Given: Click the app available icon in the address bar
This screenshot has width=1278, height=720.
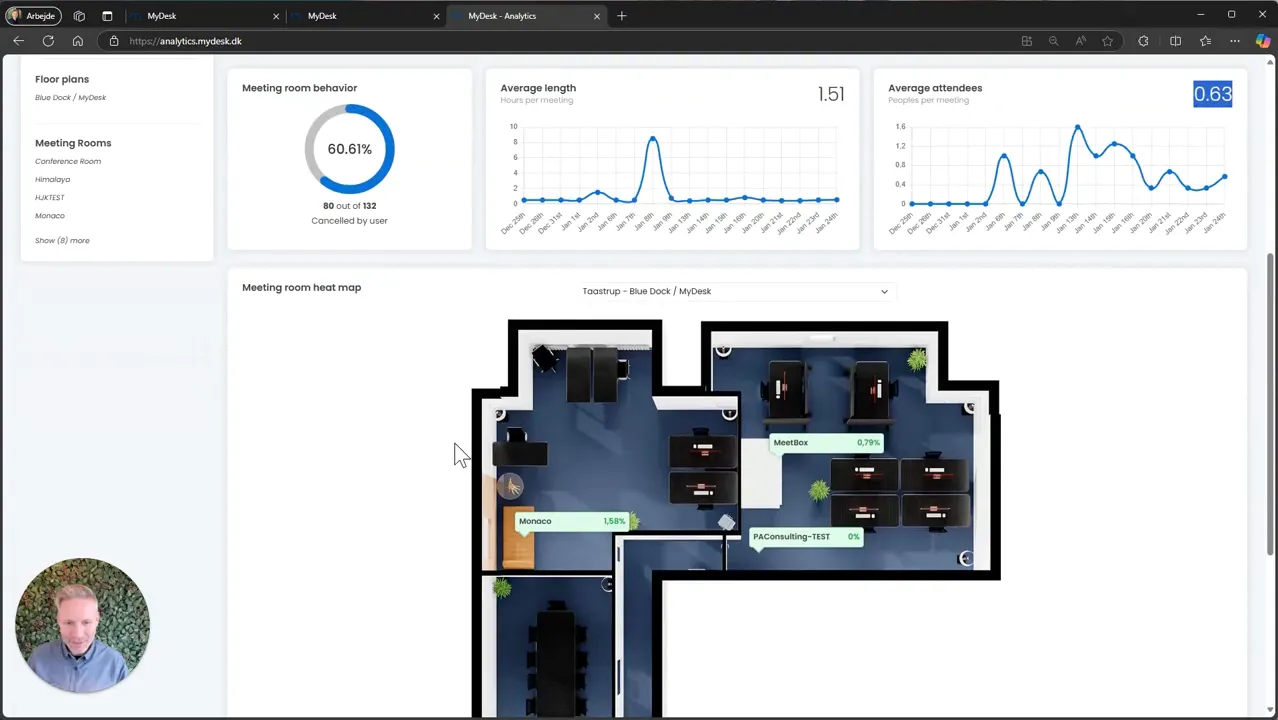Looking at the screenshot, I should (1026, 41).
